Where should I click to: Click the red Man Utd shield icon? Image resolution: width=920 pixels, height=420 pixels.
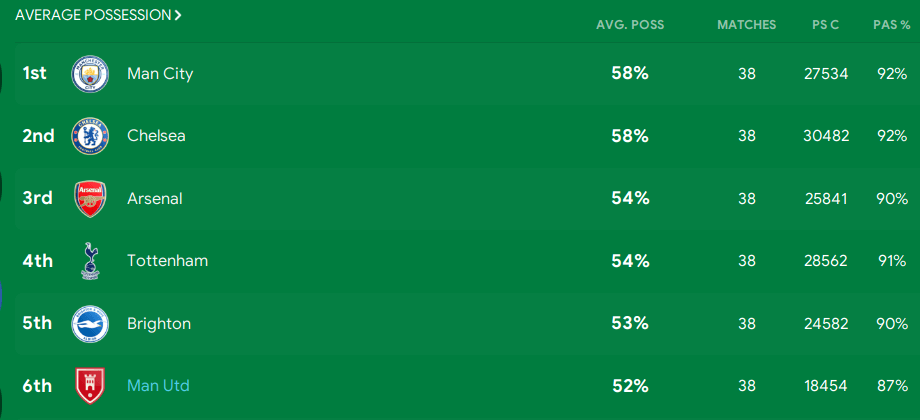pyautogui.click(x=90, y=386)
